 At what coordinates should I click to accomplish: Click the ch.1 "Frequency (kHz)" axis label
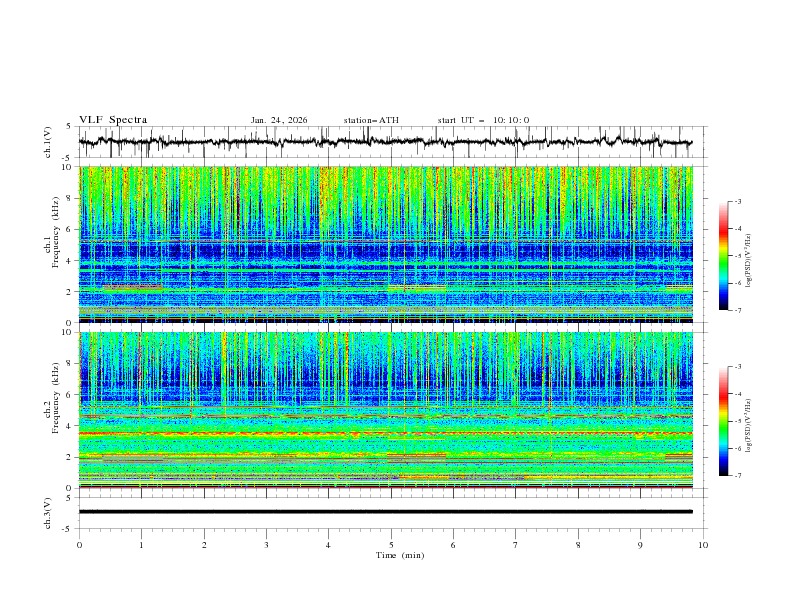click(x=56, y=232)
